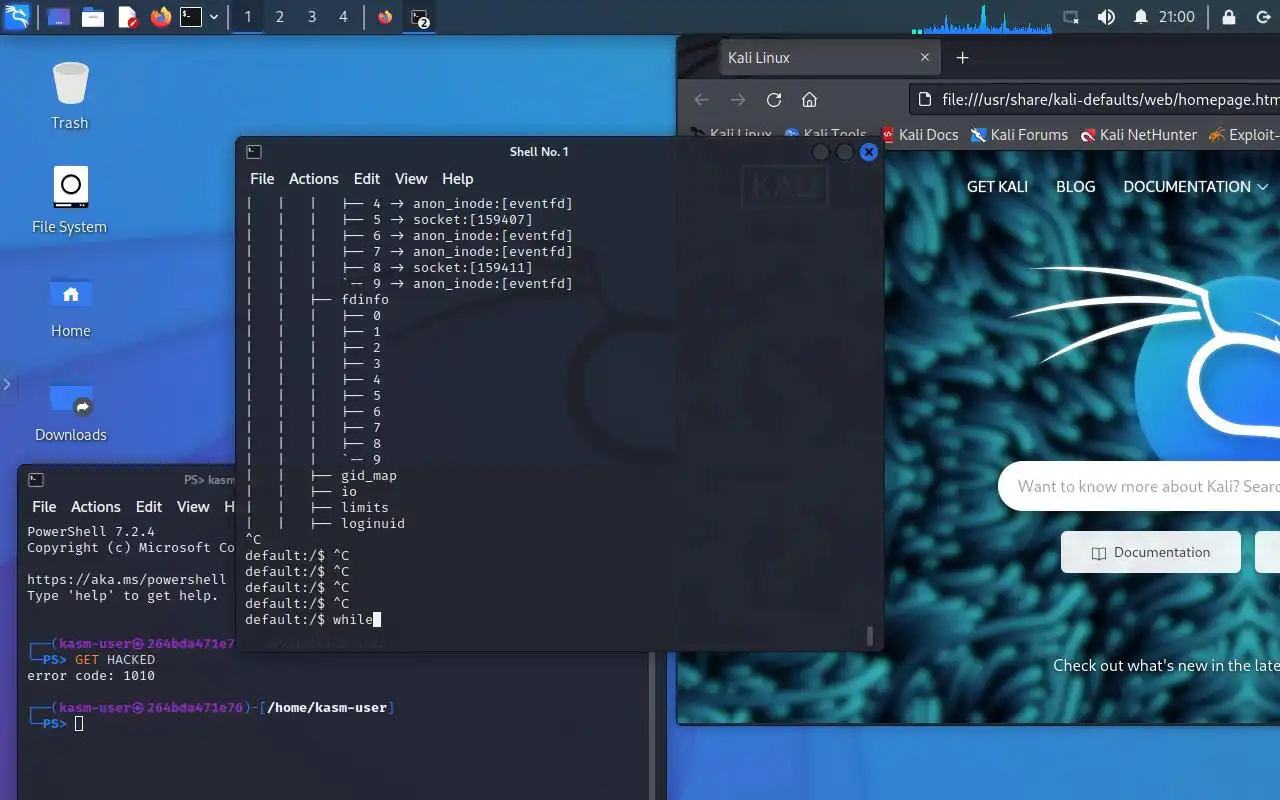Click the Shell No. 1 vertical scrollbar
Screen dimensions: 1280x800
coord(870,636)
